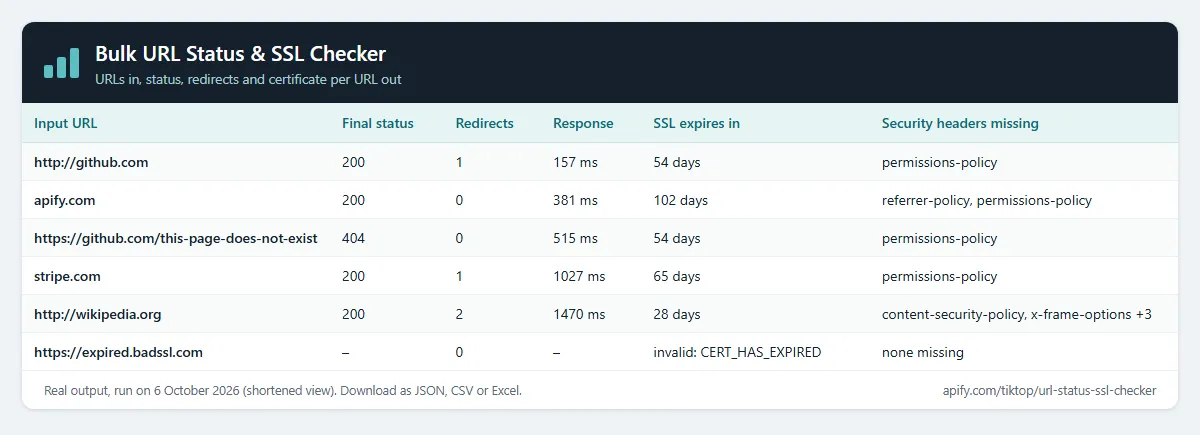Click the footer note about real output

[x=283, y=391]
